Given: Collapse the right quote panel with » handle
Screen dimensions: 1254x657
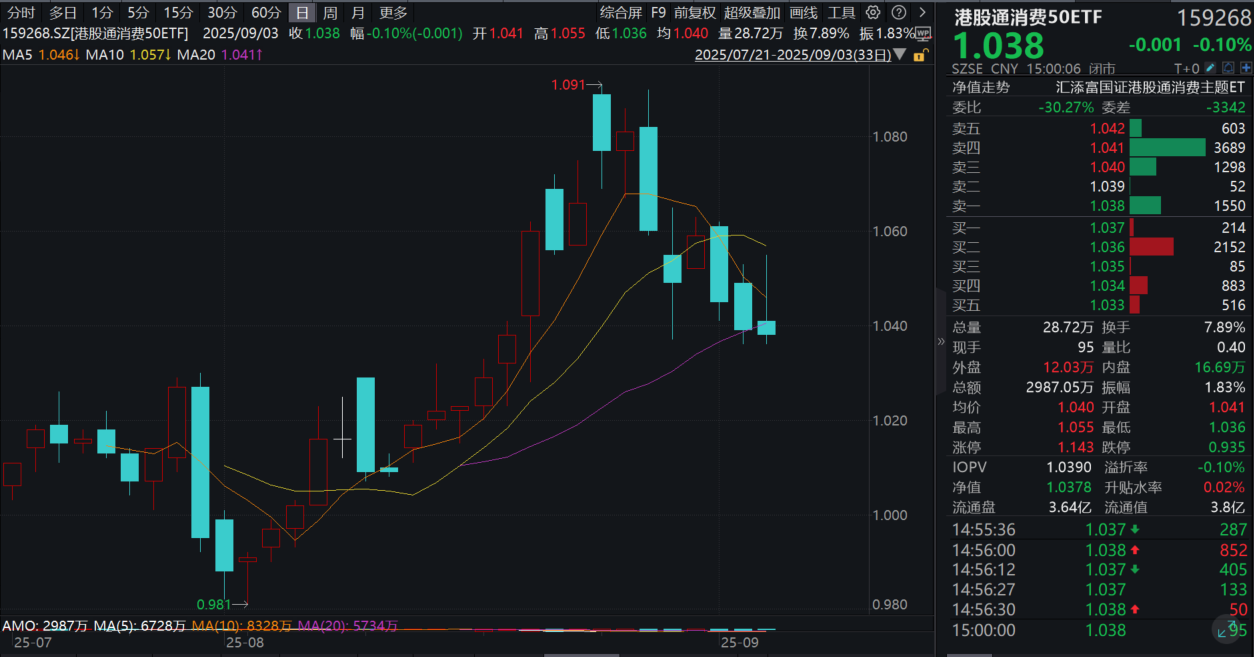Looking at the screenshot, I should (x=940, y=341).
